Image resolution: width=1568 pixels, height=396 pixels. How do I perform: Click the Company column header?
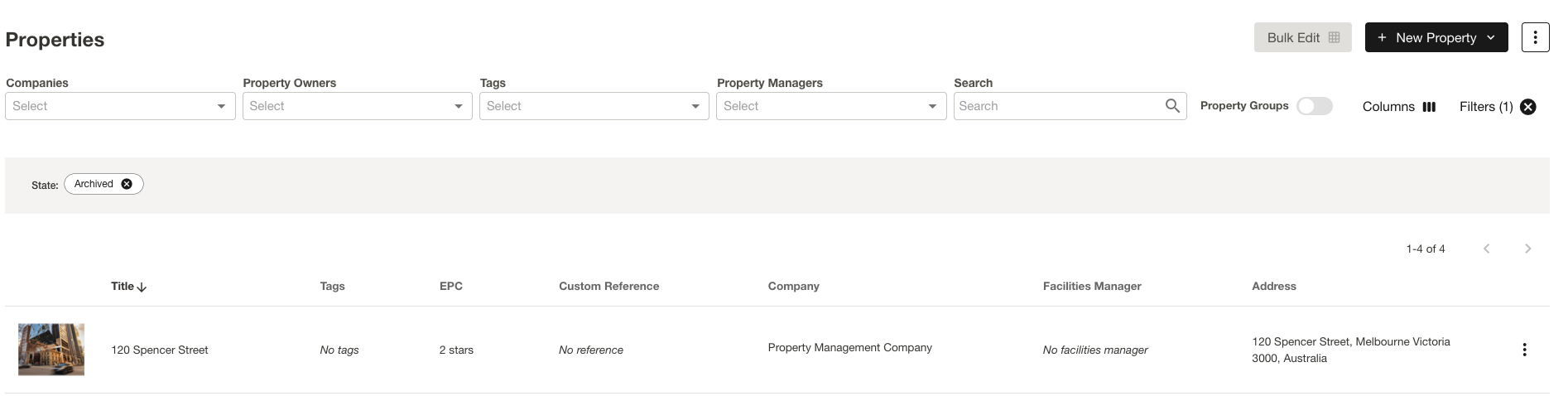coord(793,287)
